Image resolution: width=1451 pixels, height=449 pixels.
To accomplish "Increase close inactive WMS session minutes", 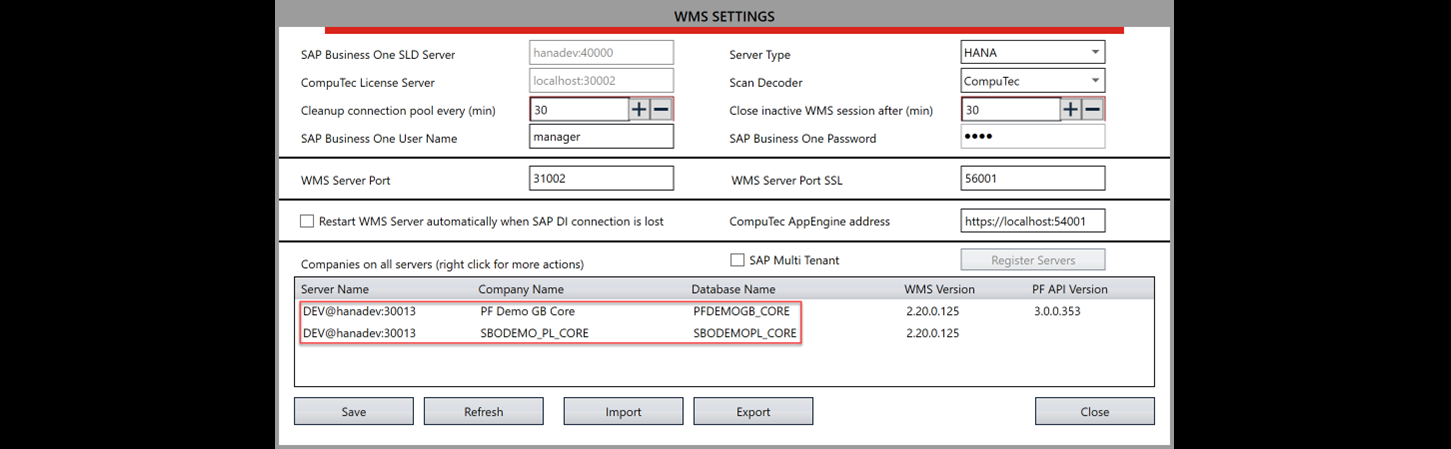I will click(1071, 110).
